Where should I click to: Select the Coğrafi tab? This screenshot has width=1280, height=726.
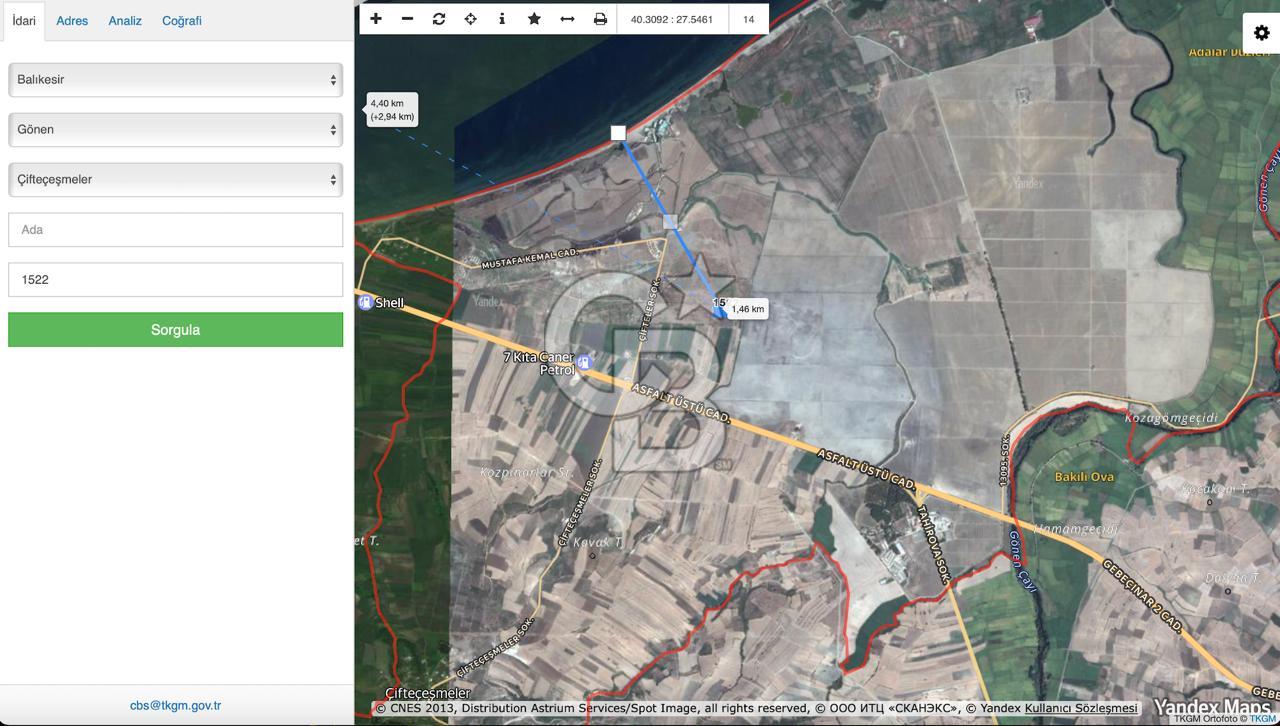tap(182, 21)
